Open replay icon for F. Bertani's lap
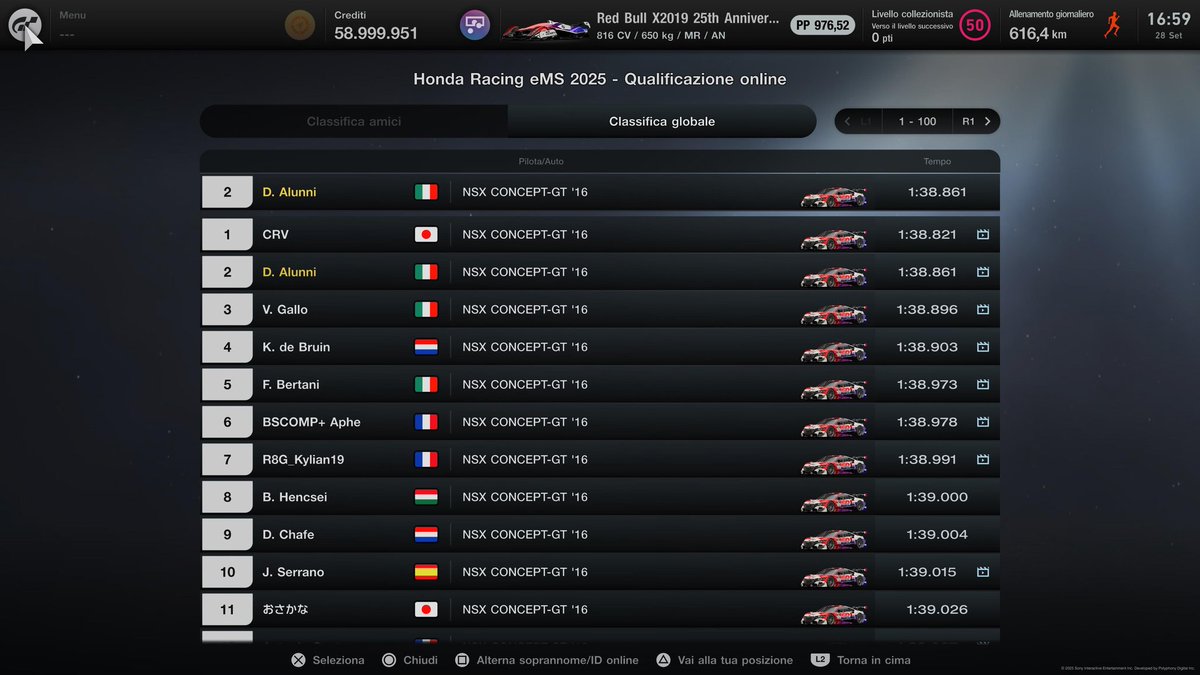Image resolution: width=1200 pixels, height=675 pixels. 983,385
